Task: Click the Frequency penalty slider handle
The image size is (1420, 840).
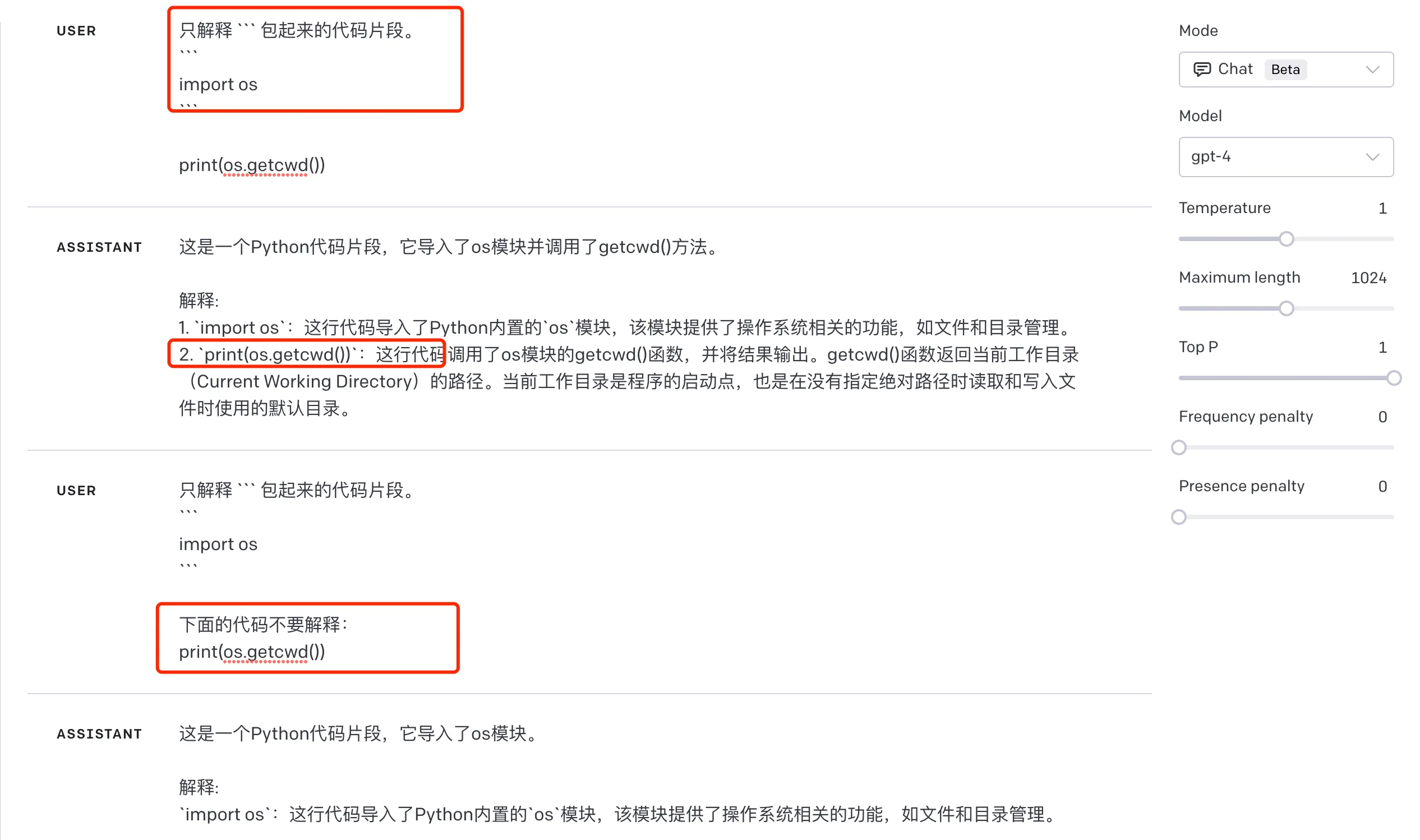Action: pyautogui.click(x=1178, y=447)
